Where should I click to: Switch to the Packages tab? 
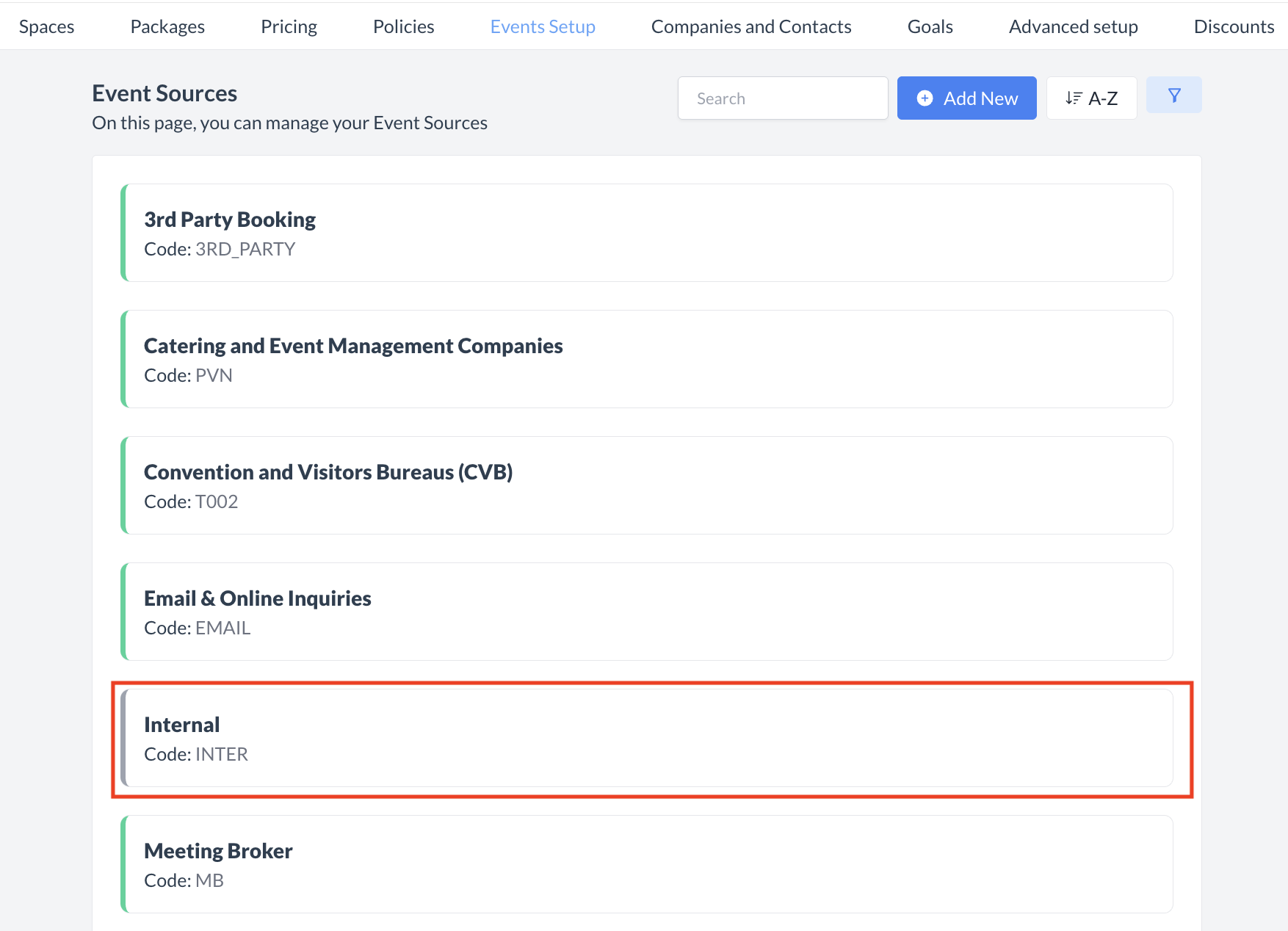167,26
